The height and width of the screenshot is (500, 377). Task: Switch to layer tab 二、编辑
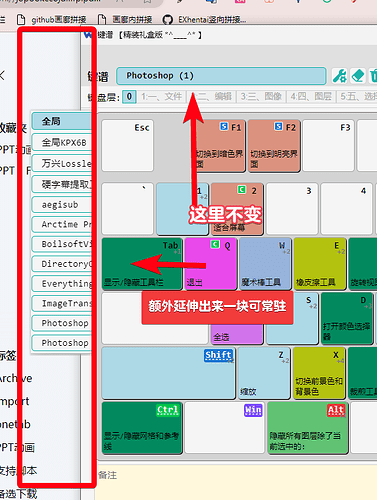click(x=212, y=97)
